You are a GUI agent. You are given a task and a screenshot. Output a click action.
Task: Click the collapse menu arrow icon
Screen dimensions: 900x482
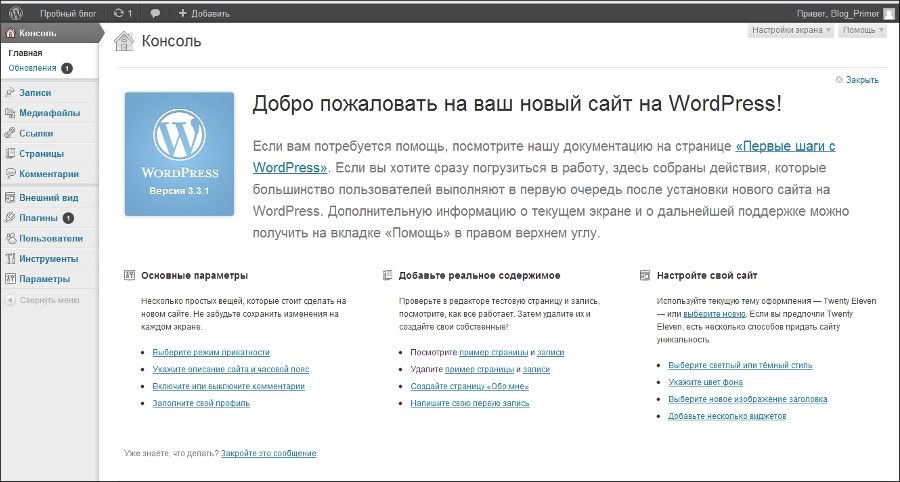[x=10, y=300]
